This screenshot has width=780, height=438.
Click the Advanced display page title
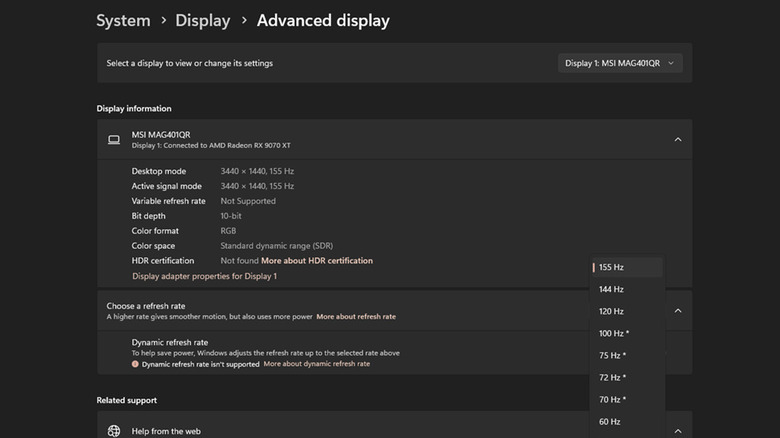pos(323,20)
